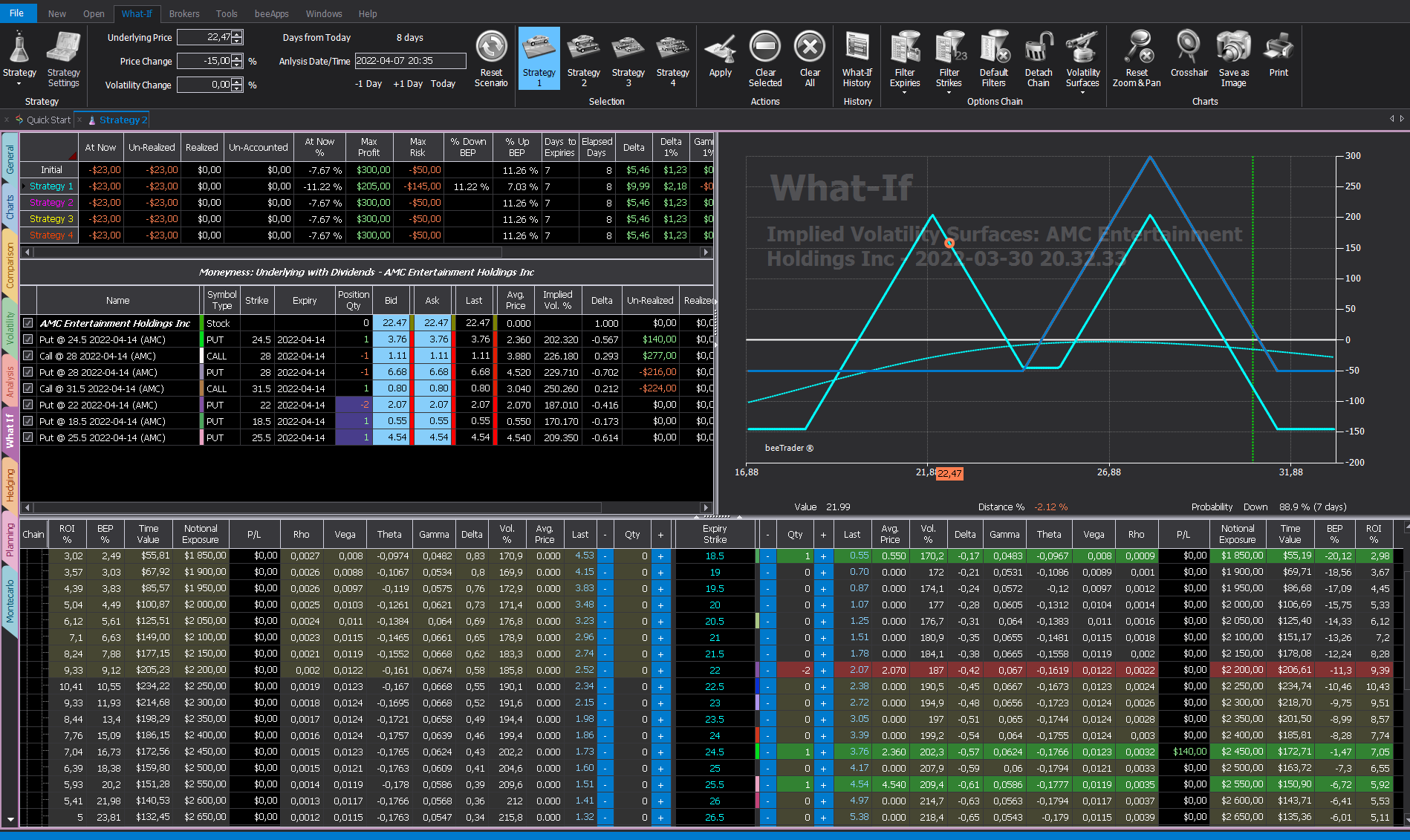Toggle checkbox for Call @ 31.5 2022-04-14

(x=28, y=388)
